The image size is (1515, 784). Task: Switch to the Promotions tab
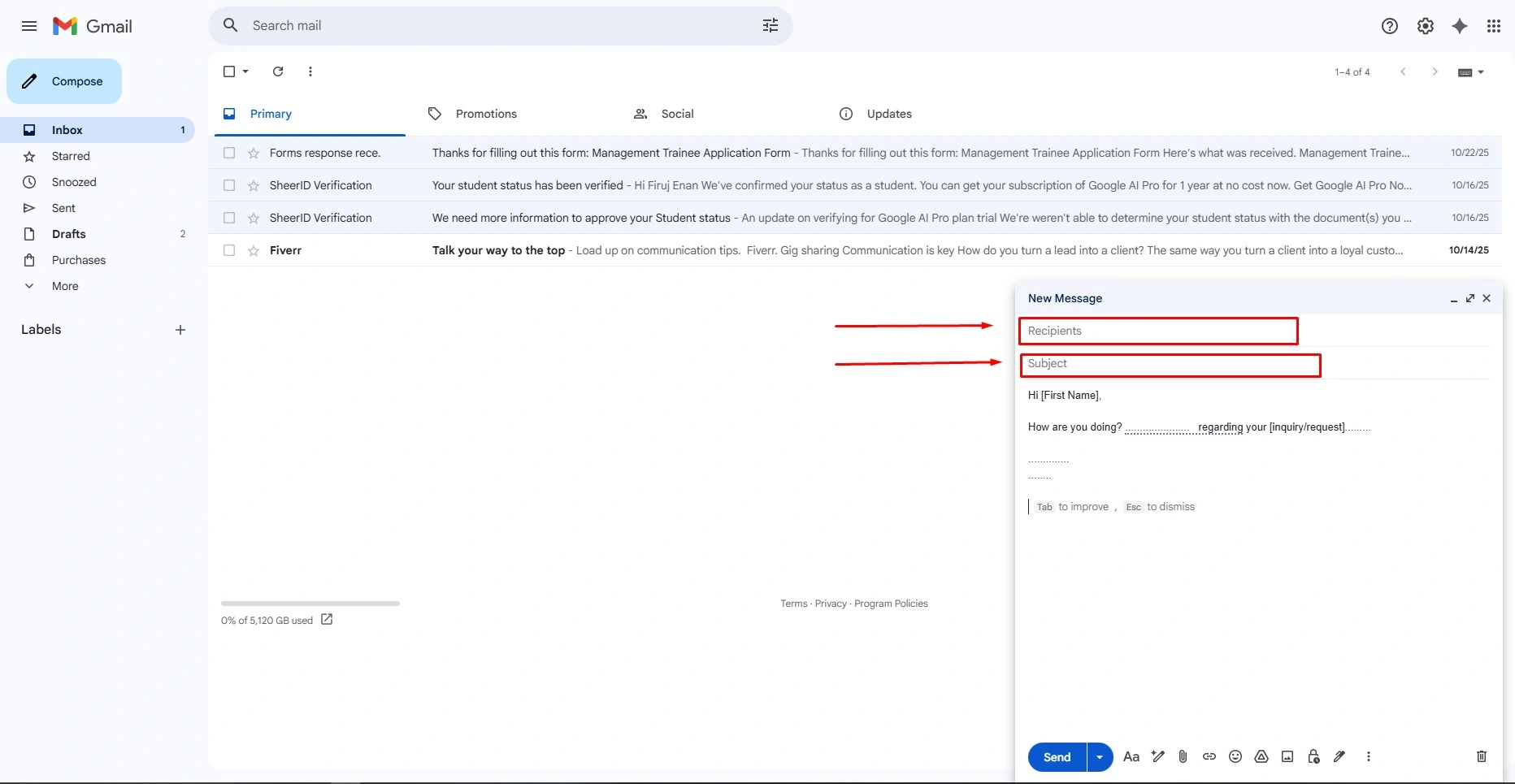[515, 114]
